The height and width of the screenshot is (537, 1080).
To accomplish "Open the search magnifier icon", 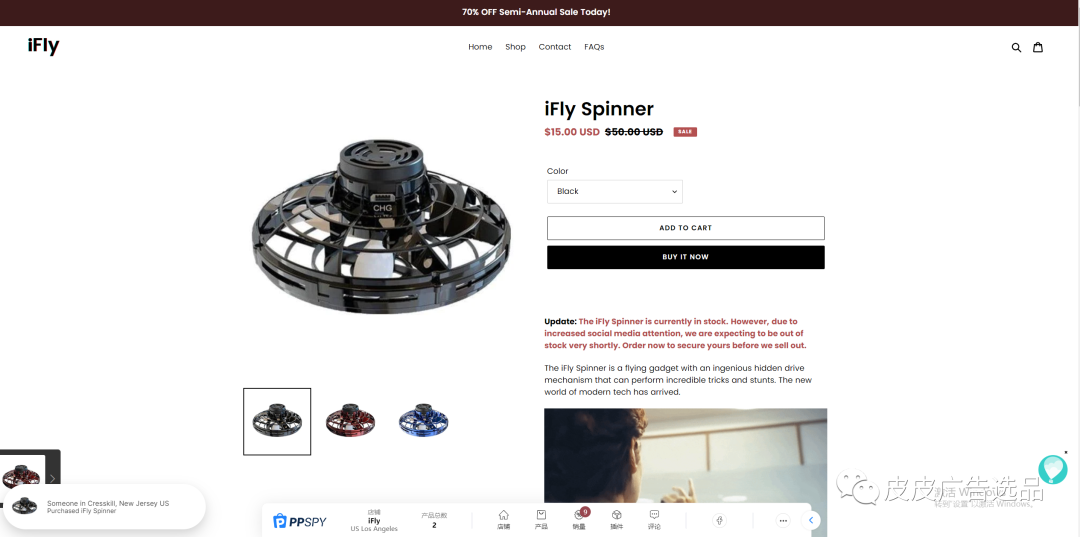I will click(x=1016, y=48).
